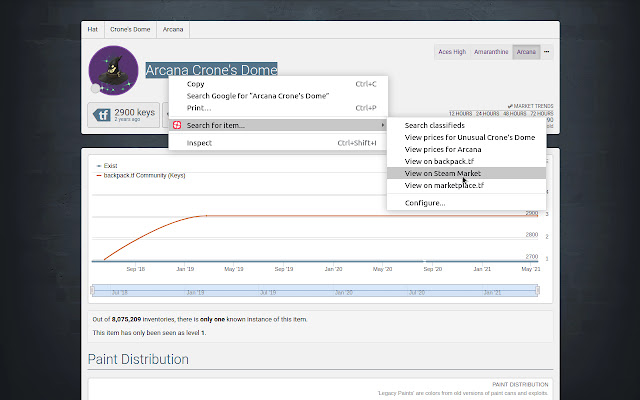Click the tf logo on the price button

pyautogui.click(x=102, y=115)
